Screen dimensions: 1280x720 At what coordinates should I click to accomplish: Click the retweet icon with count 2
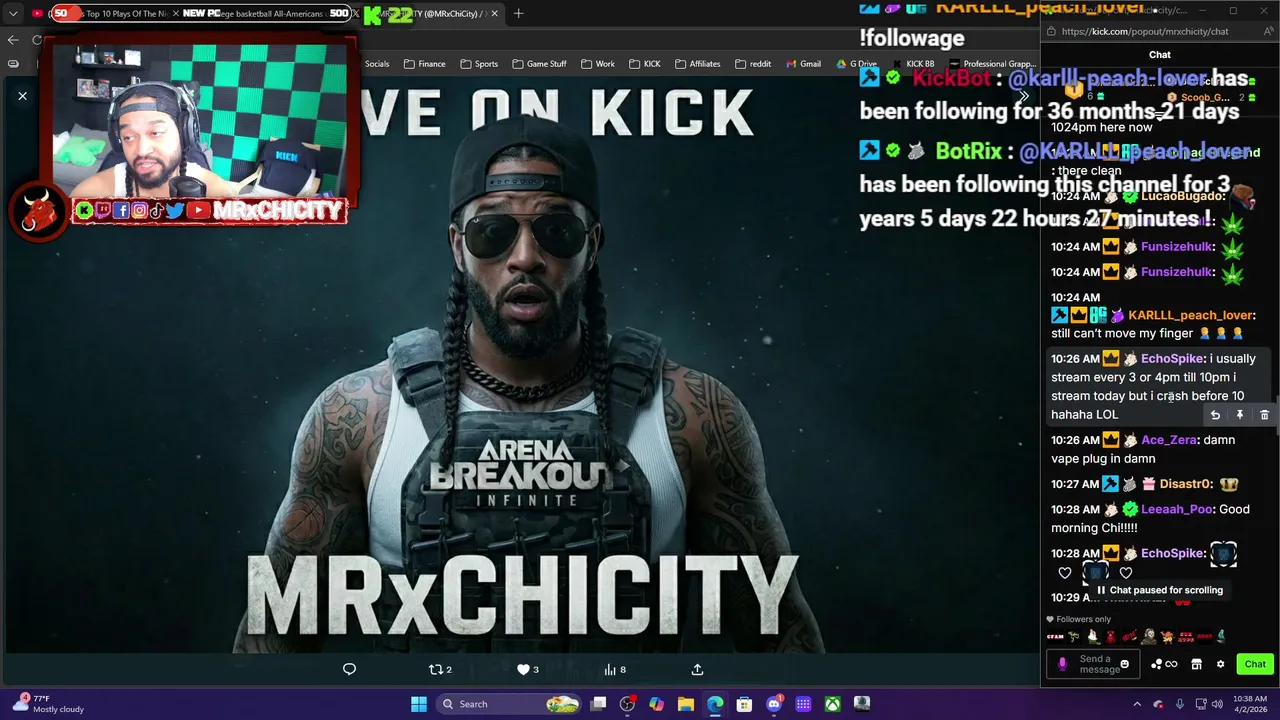(x=439, y=669)
